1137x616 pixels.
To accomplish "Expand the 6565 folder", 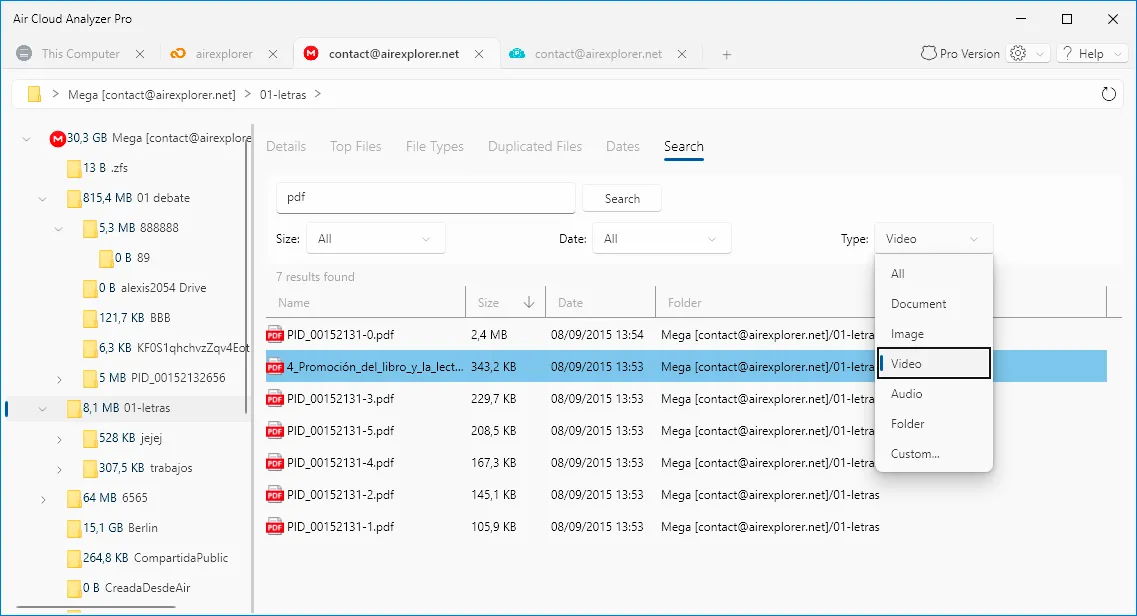I will coord(44,499).
